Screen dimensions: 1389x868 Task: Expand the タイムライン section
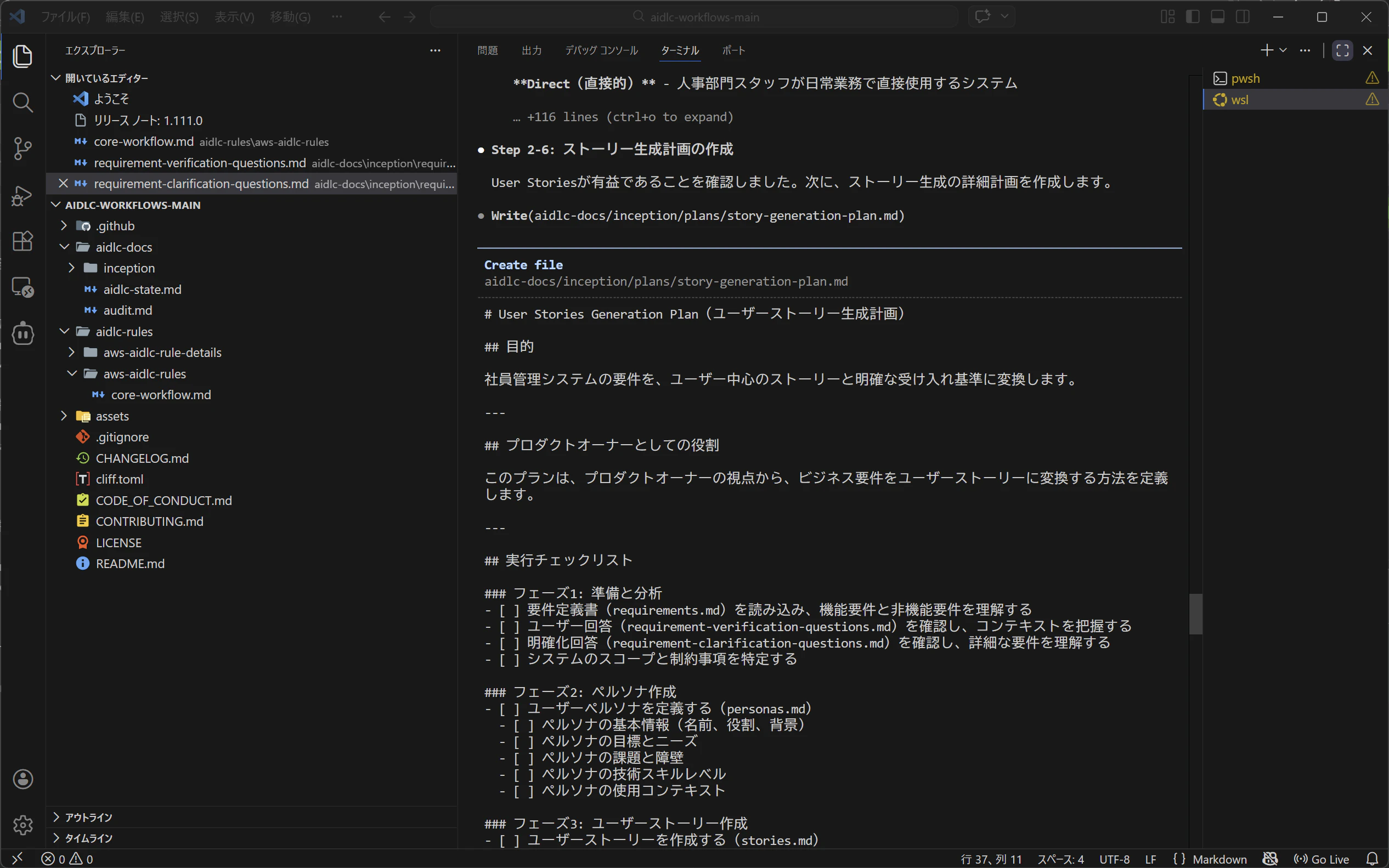click(251, 838)
